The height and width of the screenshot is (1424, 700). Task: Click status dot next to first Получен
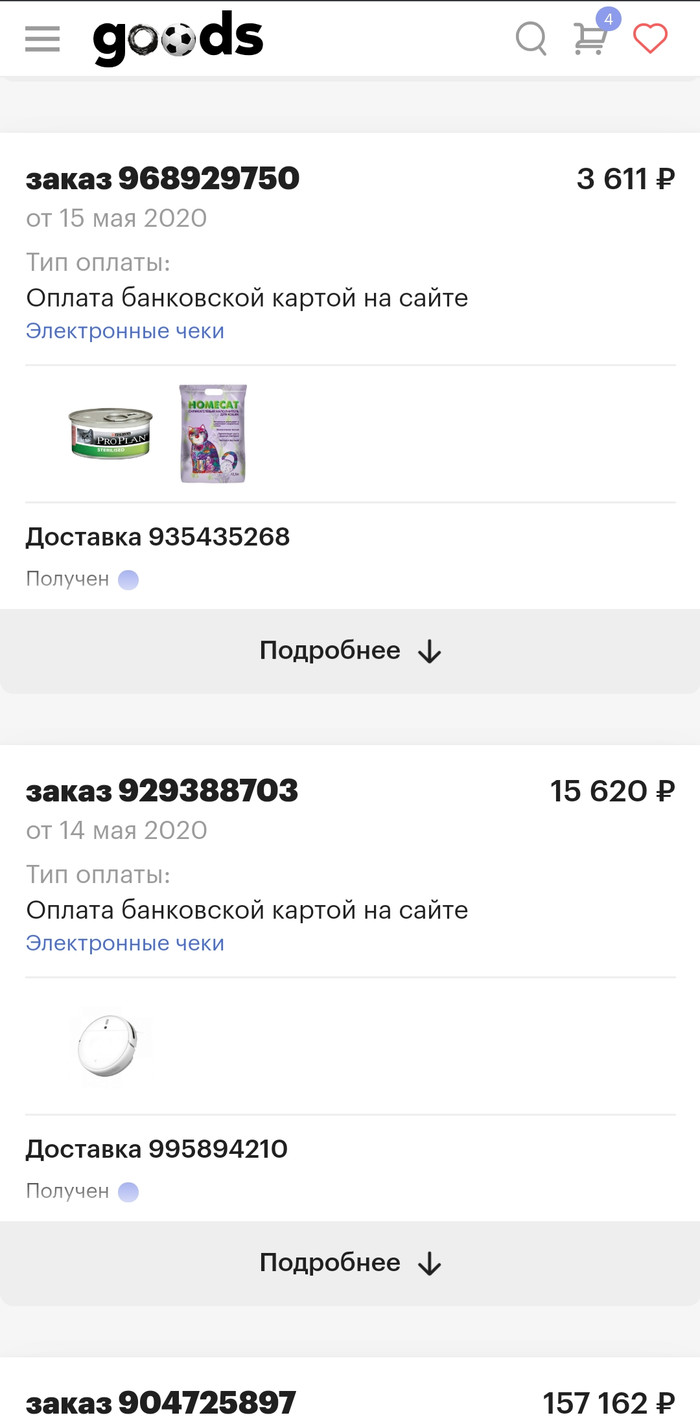(x=128, y=580)
